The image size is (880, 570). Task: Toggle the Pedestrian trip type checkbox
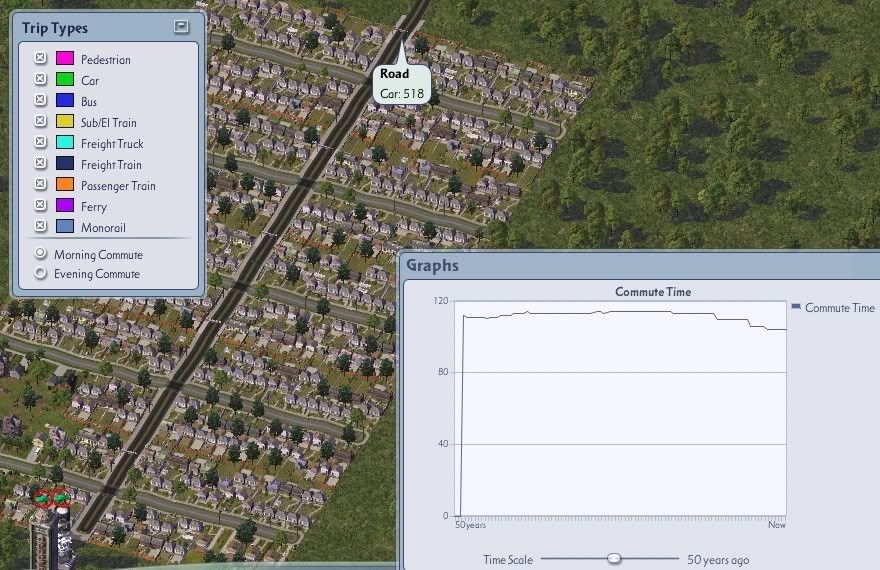(x=40, y=58)
